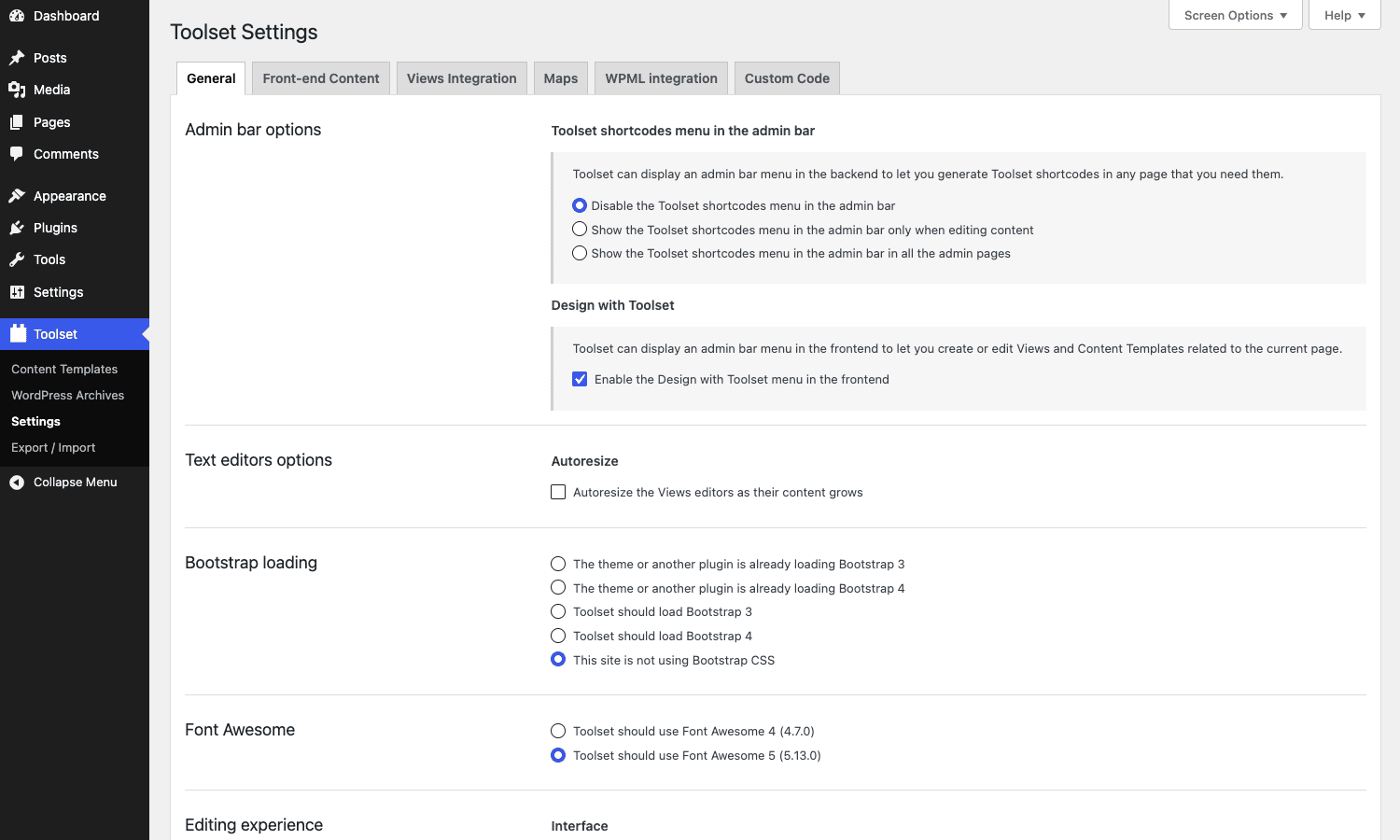1400x840 pixels.
Task: Go to the Pages menu item
Action: (x=75, y=122)
